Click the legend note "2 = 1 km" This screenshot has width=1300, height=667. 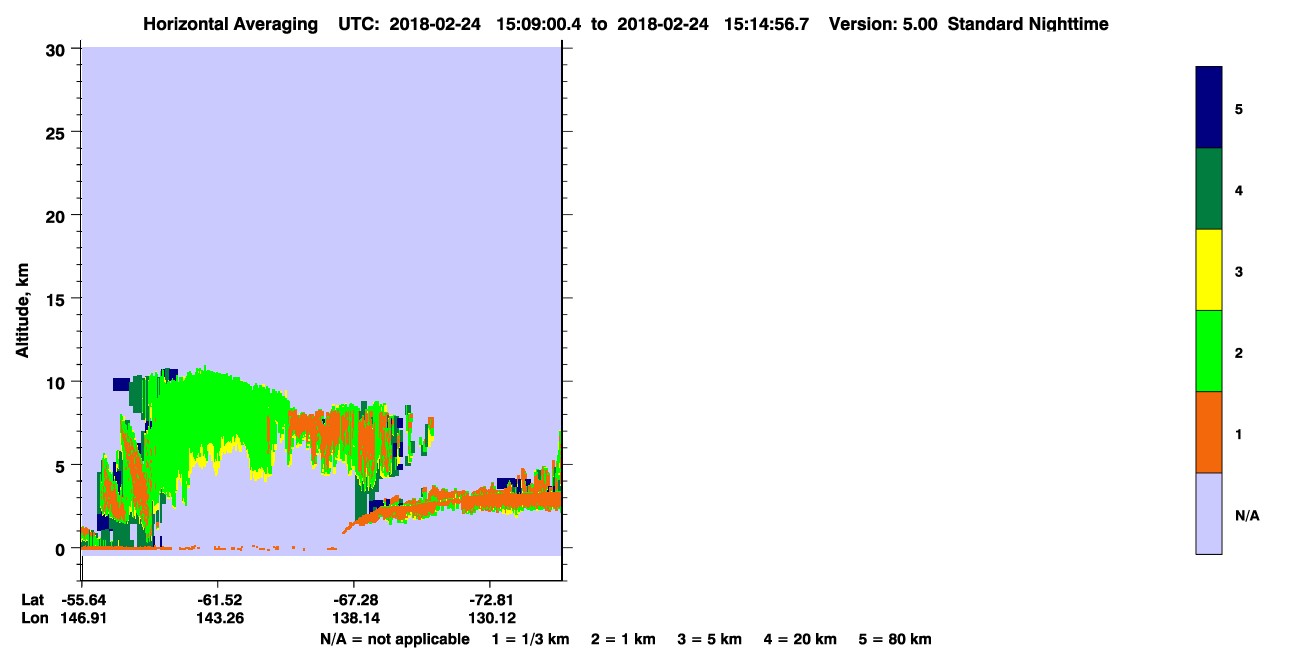click(624, 639)
